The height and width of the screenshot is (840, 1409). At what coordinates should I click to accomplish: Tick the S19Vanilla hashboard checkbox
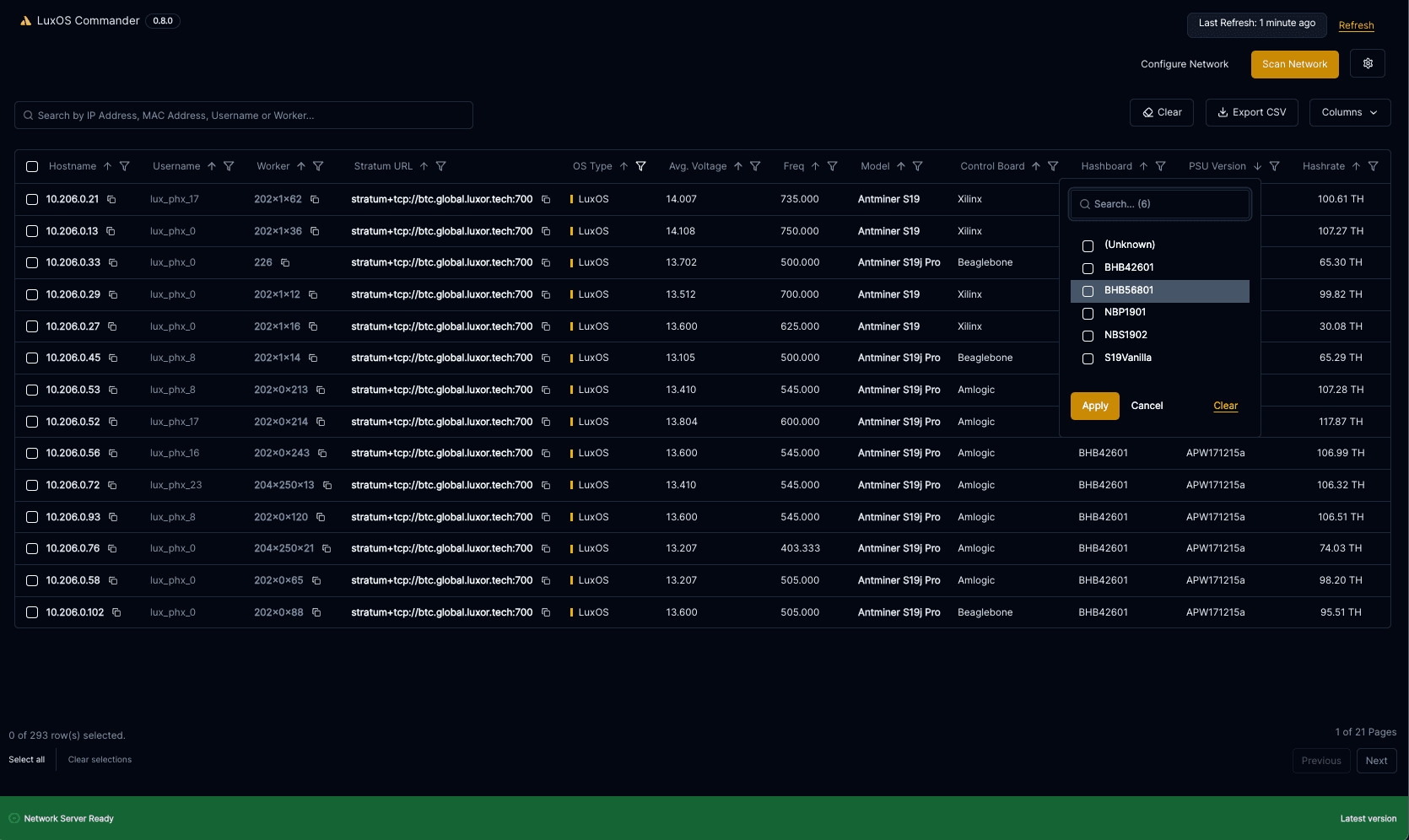tap(1088, 358)
